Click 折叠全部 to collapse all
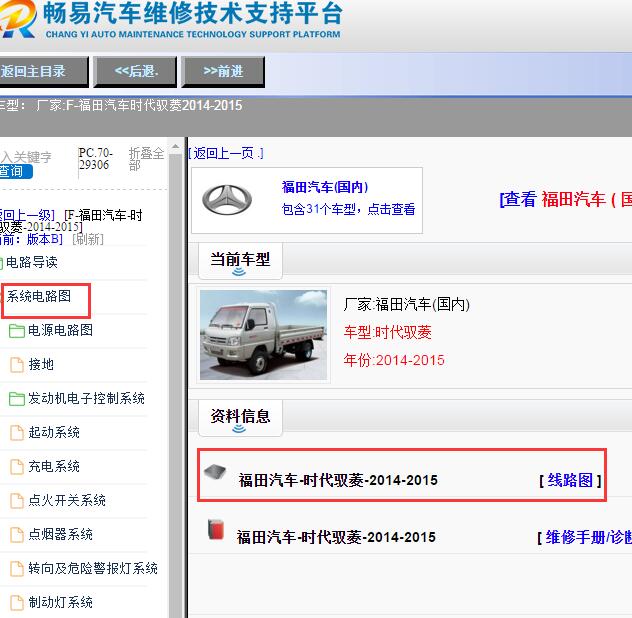 tap(146, 159)
